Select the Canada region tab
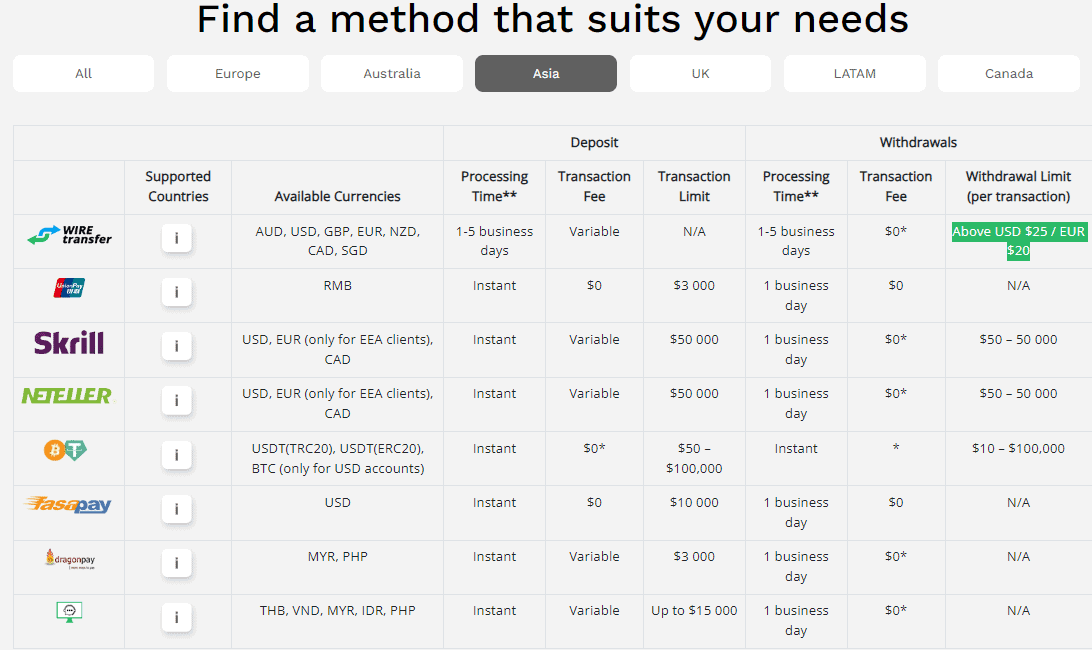Screen dimensions: 1092x650 point(1008,74)
